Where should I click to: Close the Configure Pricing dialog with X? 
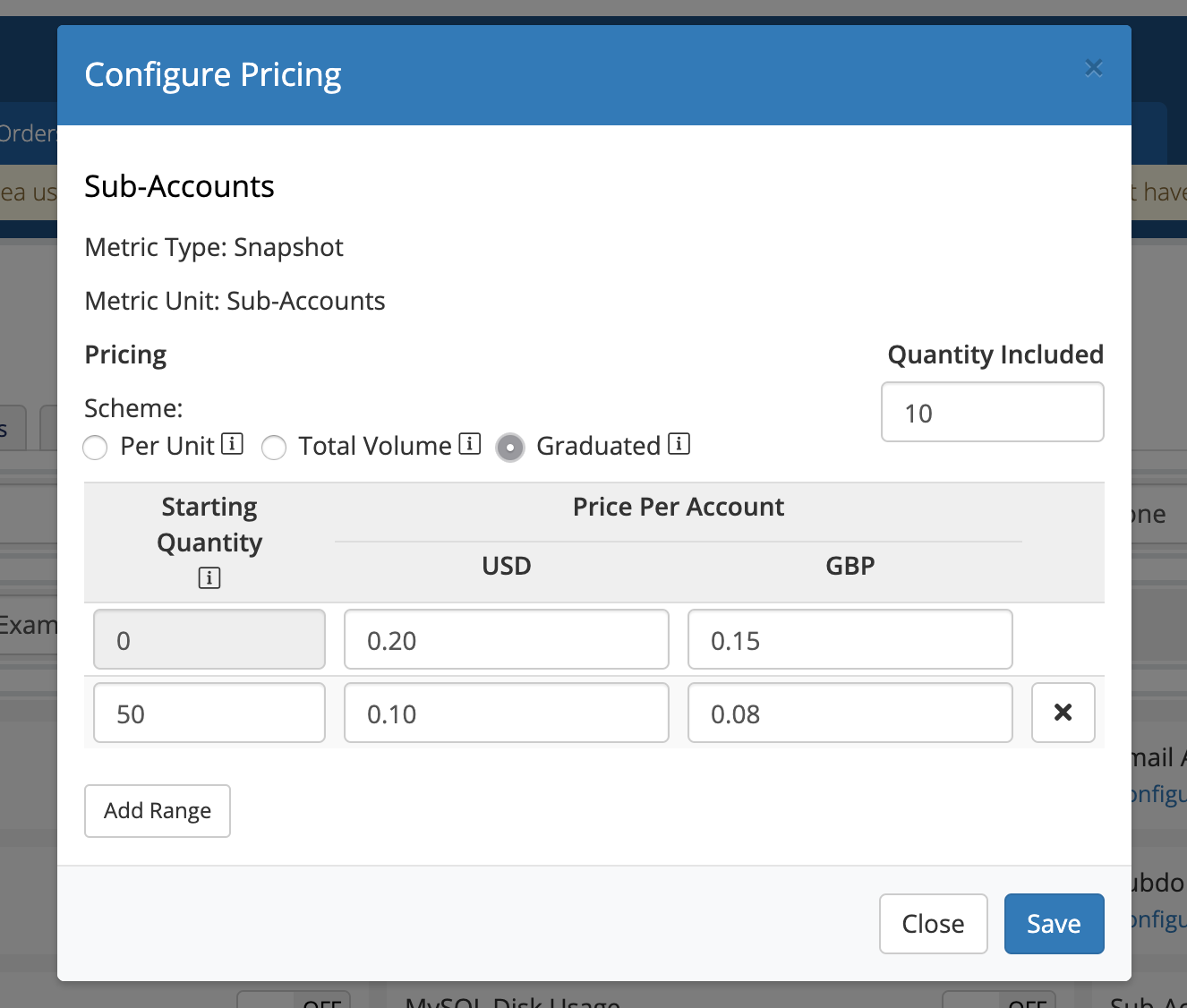pos(1093,68)
